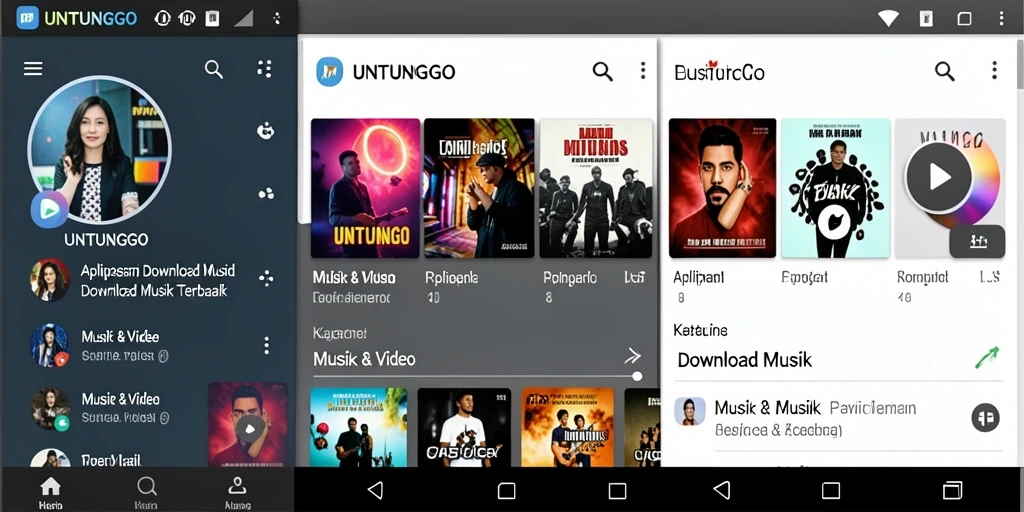Image resolution: width=1024 pixels, height=512 pixels.
Task: Click the search icon in right panel header
Action: [x=944, y=71]
